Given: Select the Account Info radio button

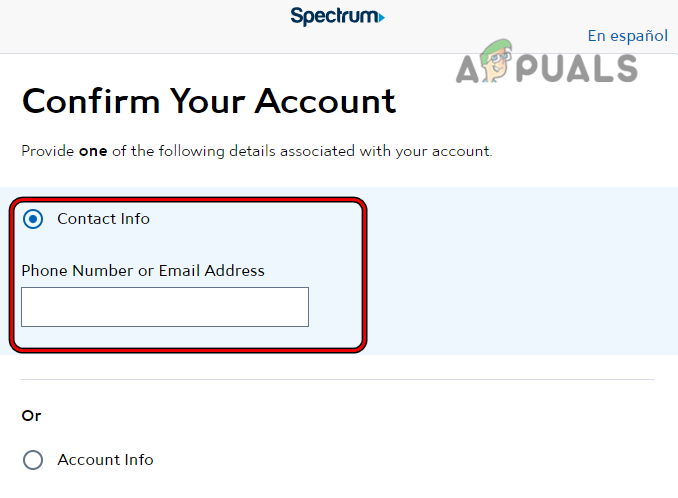Looking at the screenshot, I should (33, 460).
